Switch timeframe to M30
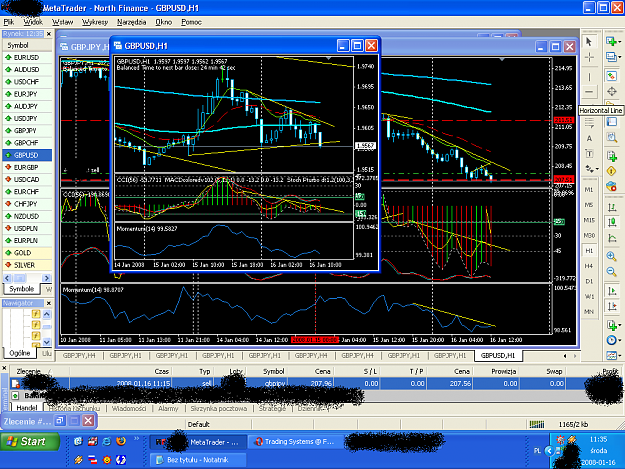The width and height of the screenshot is (625, 469). (x=589, y=235)
